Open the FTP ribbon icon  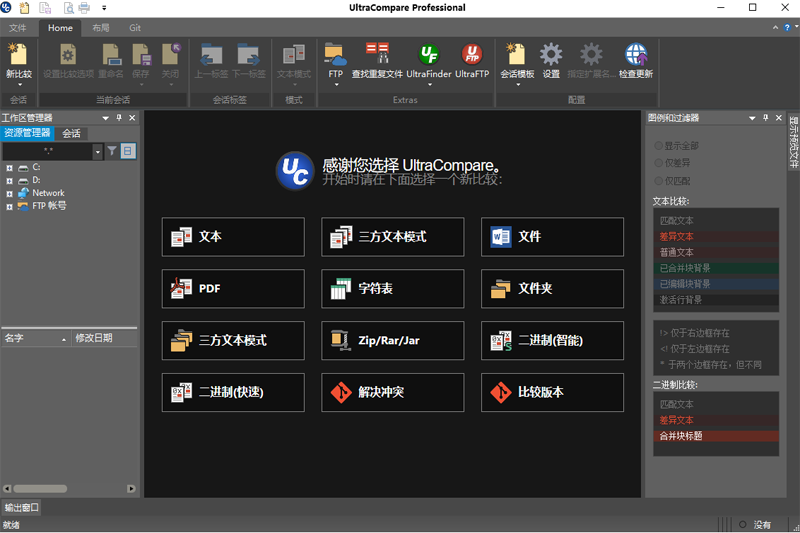(335, 55)
